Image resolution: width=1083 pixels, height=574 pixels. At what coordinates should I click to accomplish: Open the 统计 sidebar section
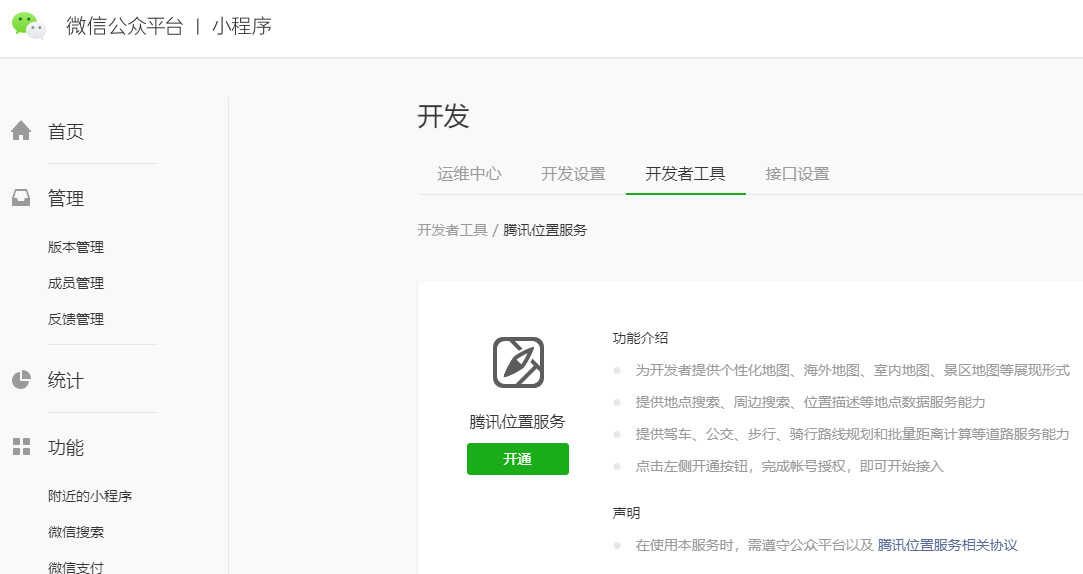(66, 380)
